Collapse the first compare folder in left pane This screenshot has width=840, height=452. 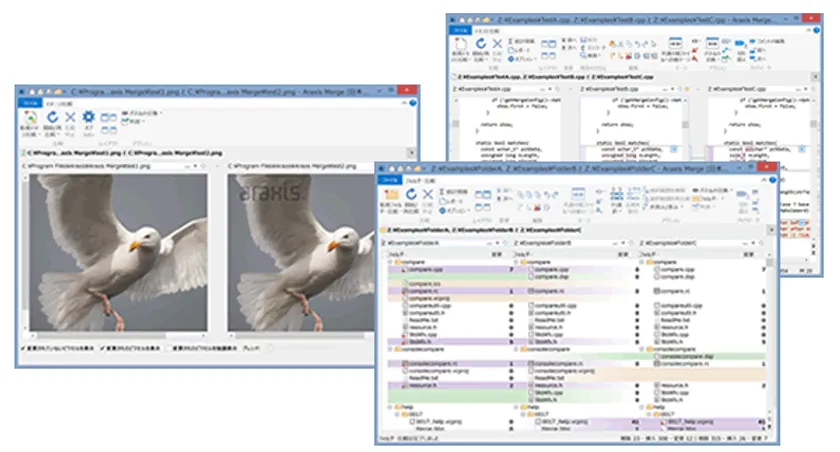390,262
